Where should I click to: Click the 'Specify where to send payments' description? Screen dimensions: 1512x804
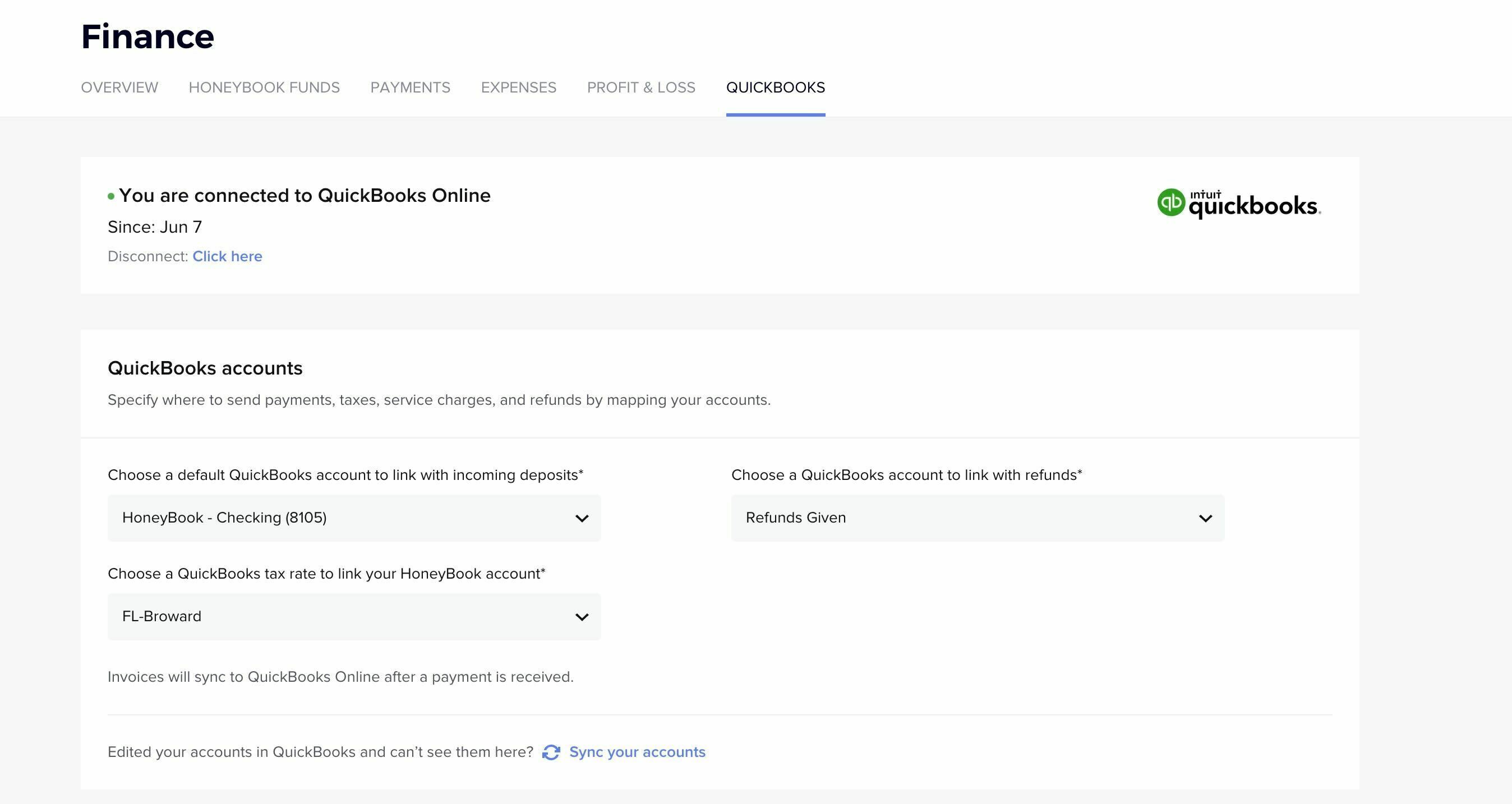click(x=439, y=400)
